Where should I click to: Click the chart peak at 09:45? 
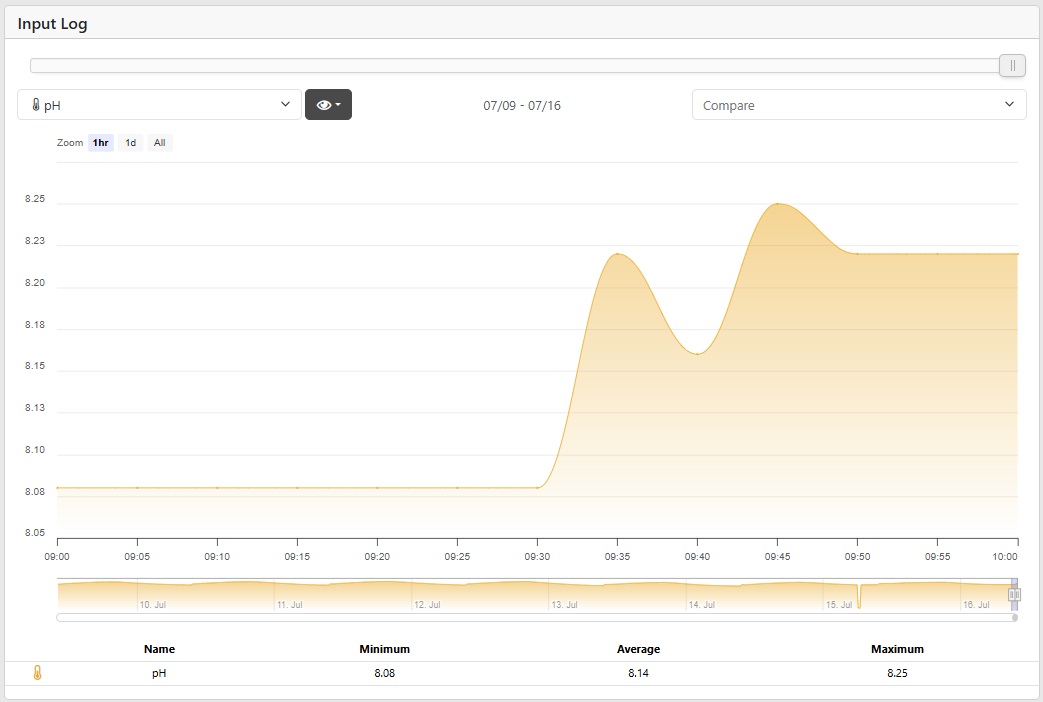point(778,204)
